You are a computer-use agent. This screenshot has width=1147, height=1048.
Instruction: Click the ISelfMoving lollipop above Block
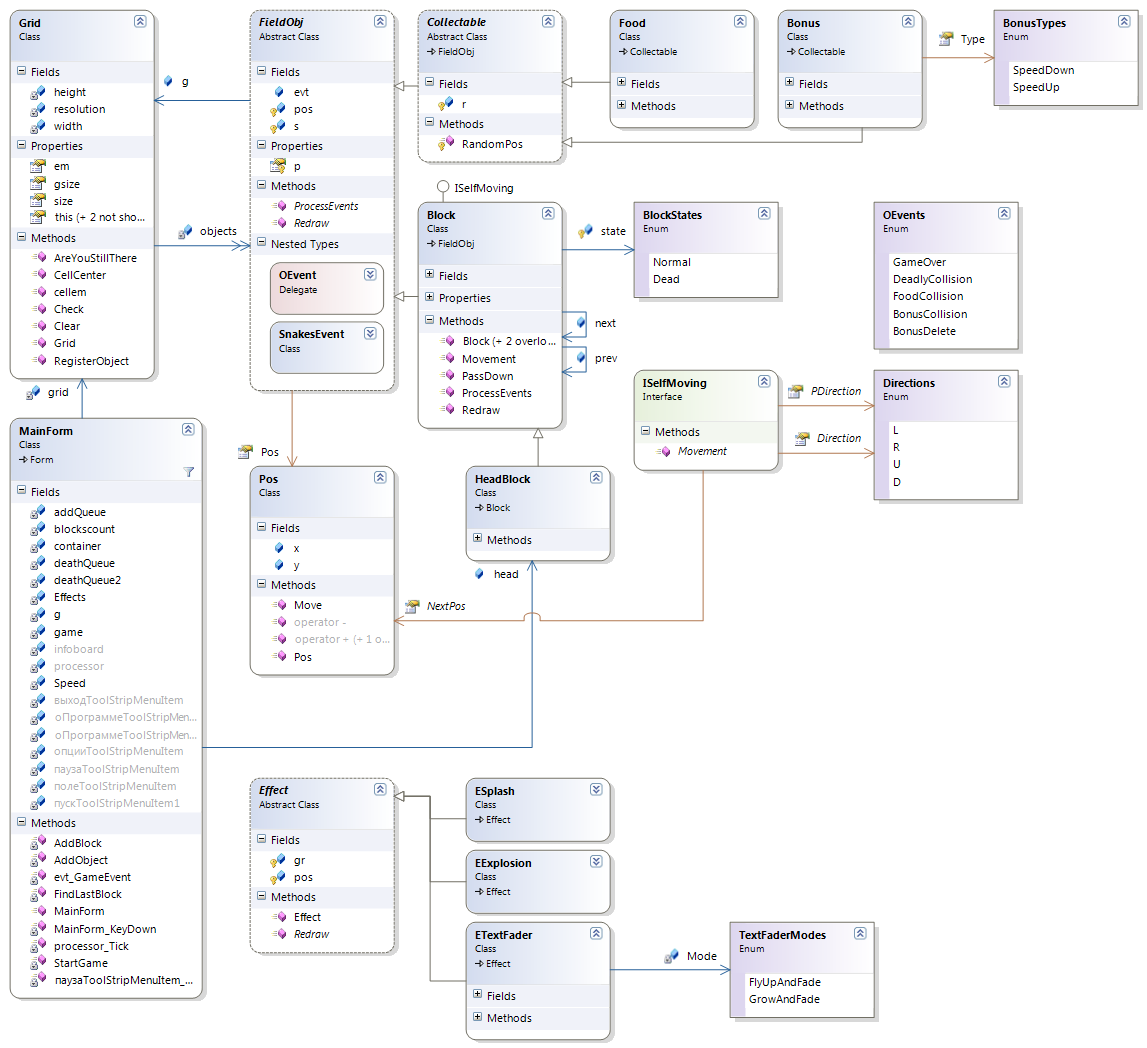[x=443, y=186]
